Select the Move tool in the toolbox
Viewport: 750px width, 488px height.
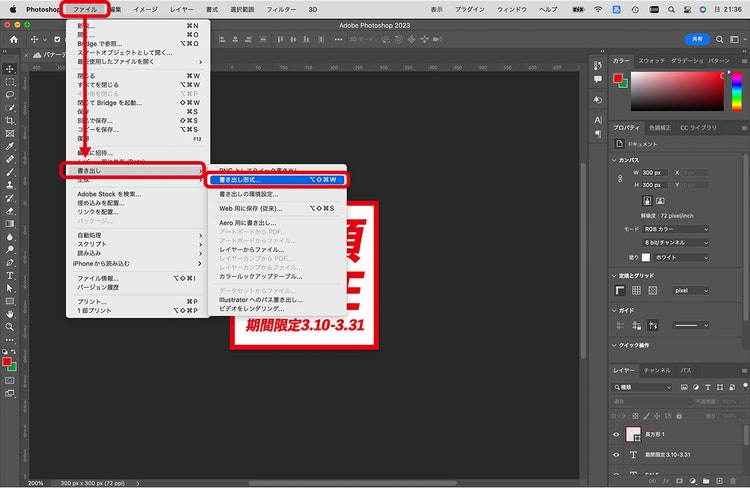click(x=10, y=69)
